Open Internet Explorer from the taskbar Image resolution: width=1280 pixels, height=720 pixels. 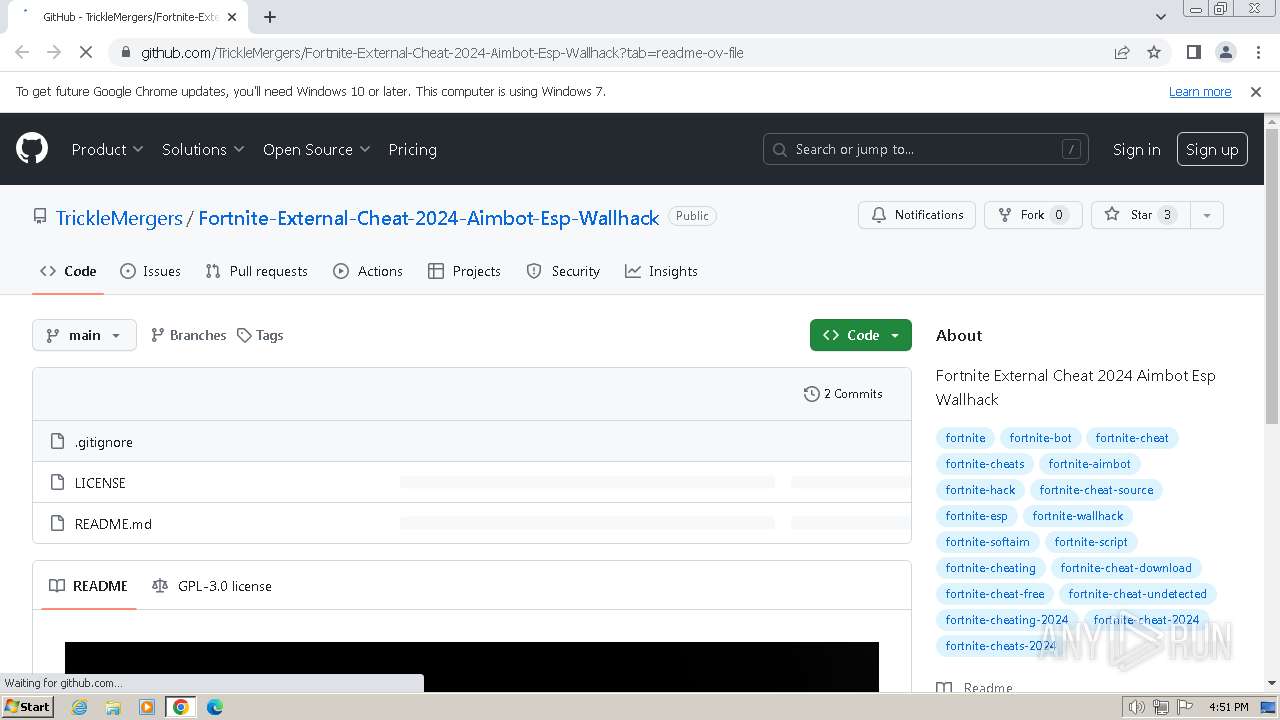tap(80, 707)
